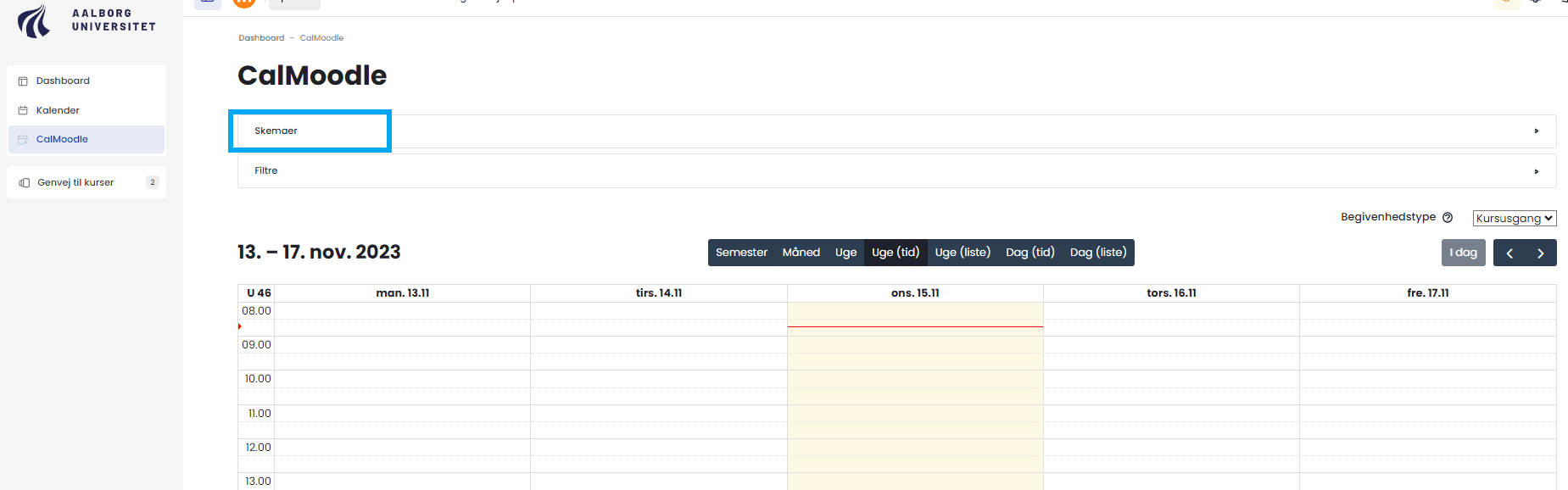Click the Kalender calendar icon in sidebar
This screenshot has height=490, width=1568.
[24, 110]
